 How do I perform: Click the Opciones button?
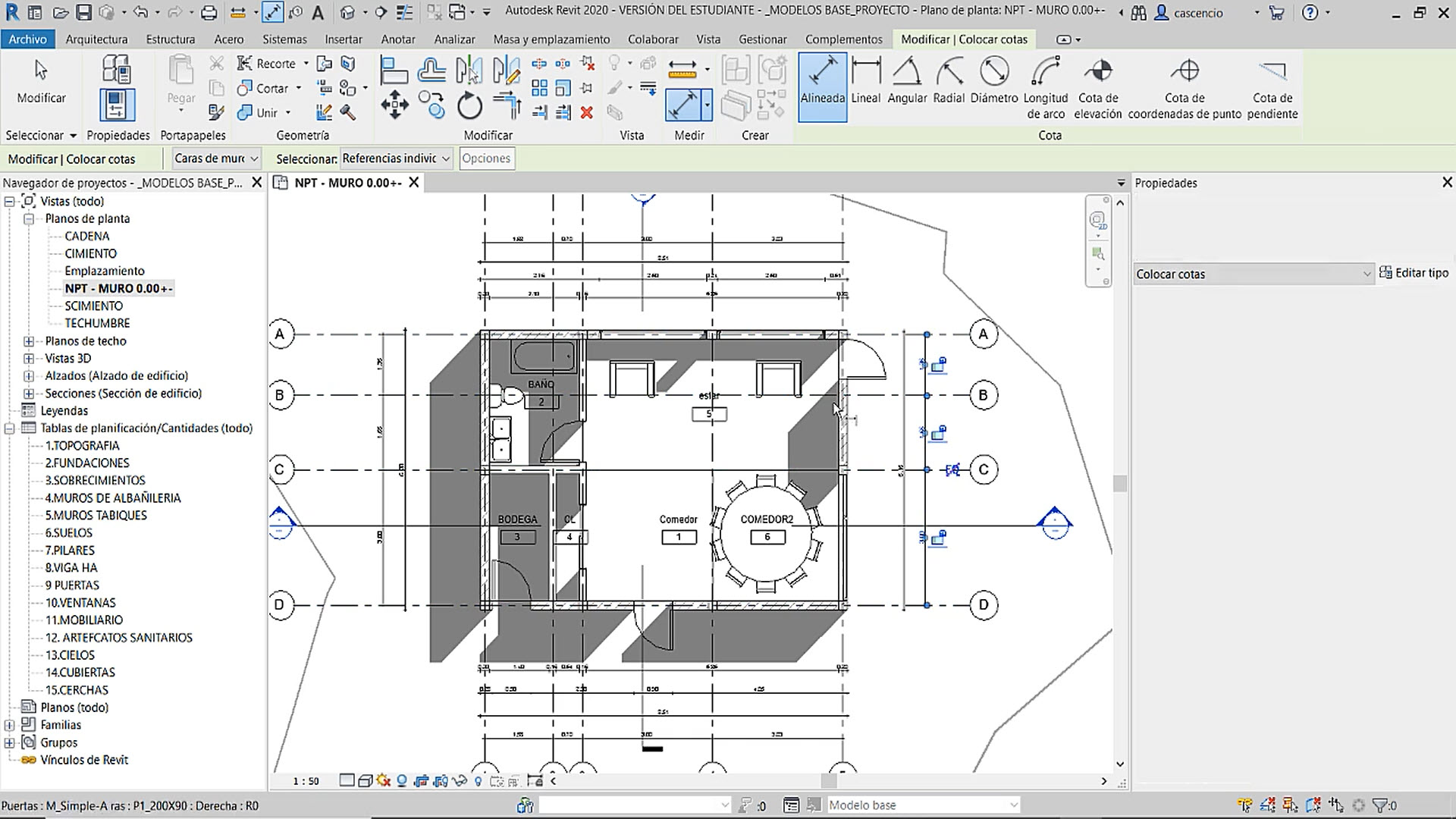click(486, 158)
